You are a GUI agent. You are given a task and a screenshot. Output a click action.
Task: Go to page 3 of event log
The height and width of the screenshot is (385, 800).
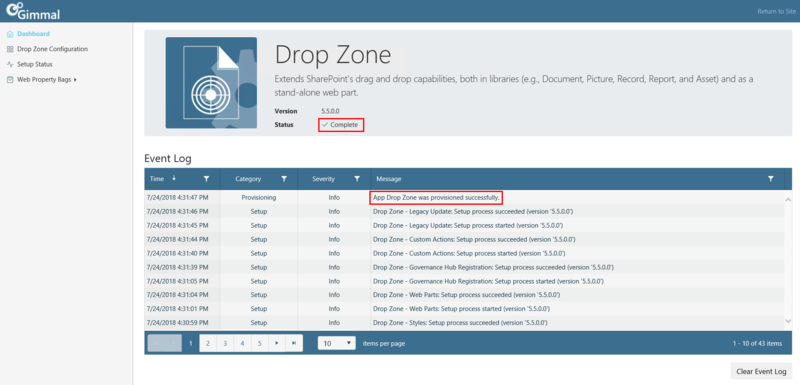click(x=225, y=343)
